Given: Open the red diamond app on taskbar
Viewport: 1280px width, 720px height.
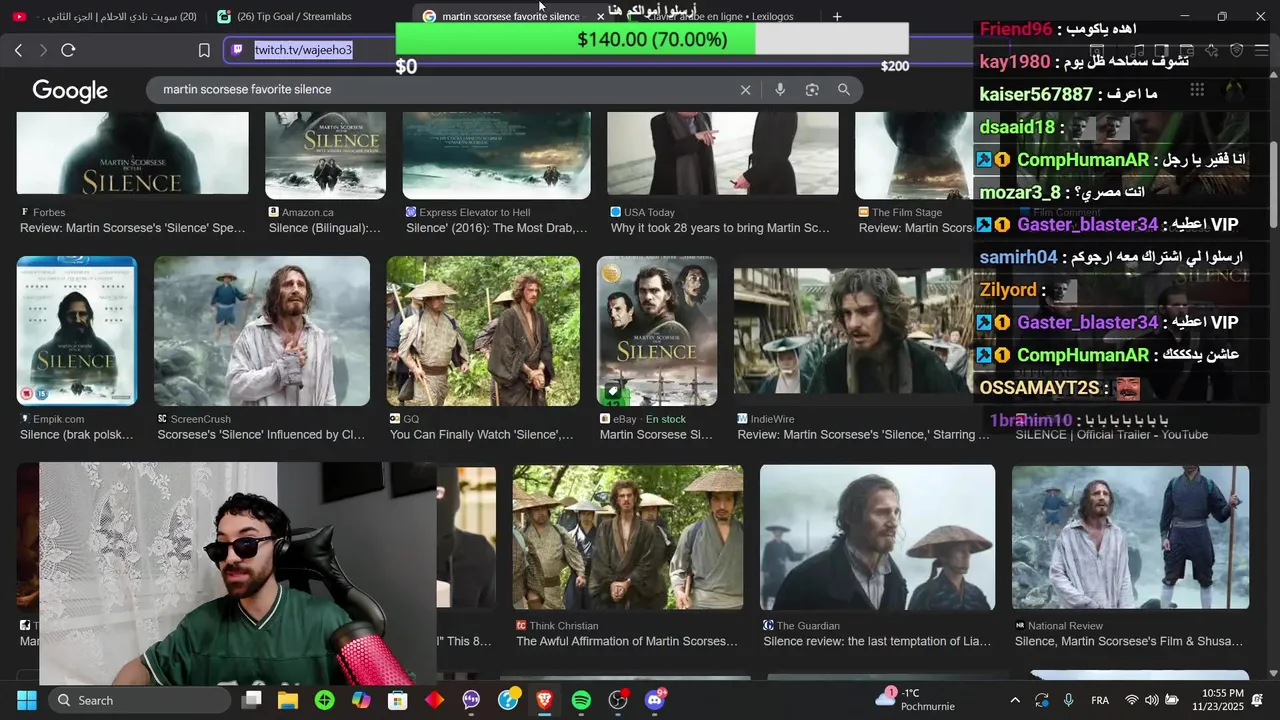Looking at the screenshot, I should tap(434, 700).
